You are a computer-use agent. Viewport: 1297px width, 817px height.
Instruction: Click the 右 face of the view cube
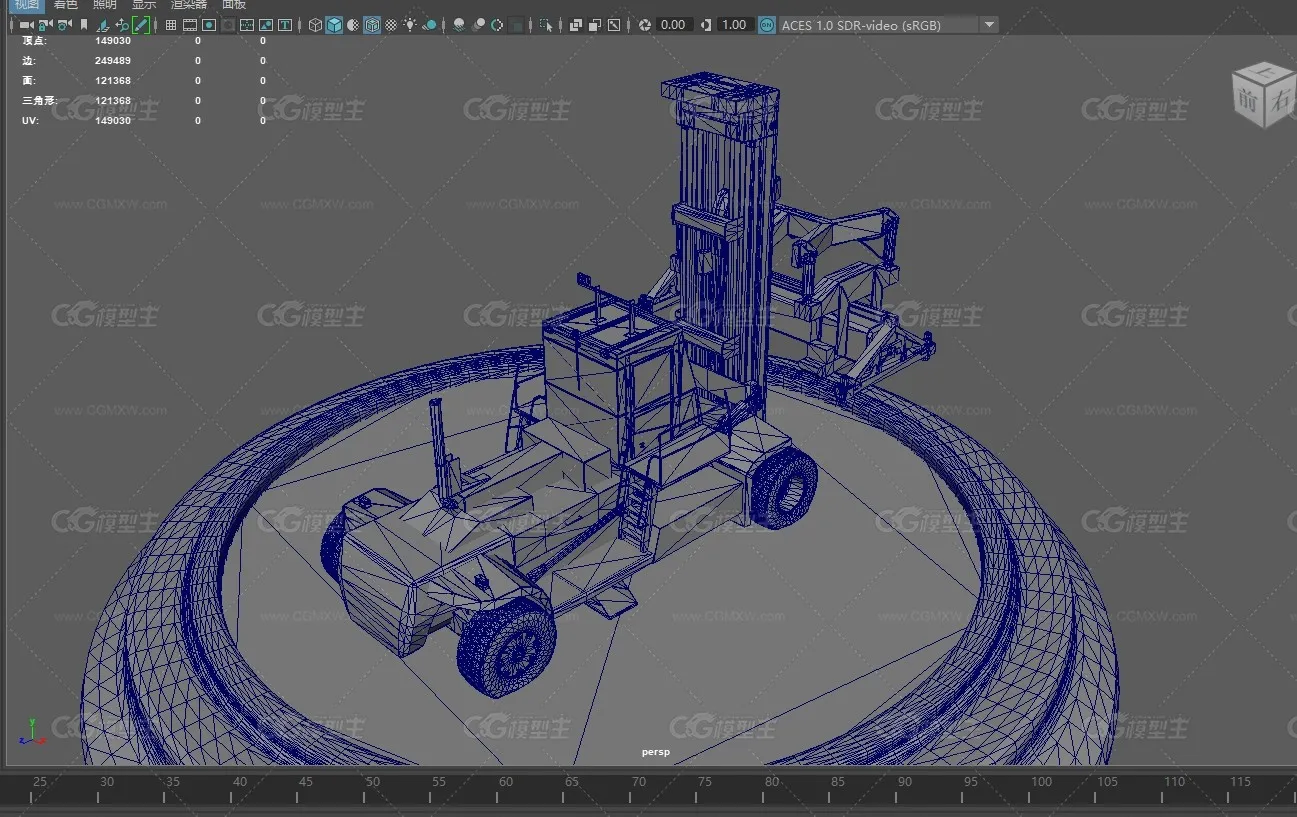(1280, 99)
